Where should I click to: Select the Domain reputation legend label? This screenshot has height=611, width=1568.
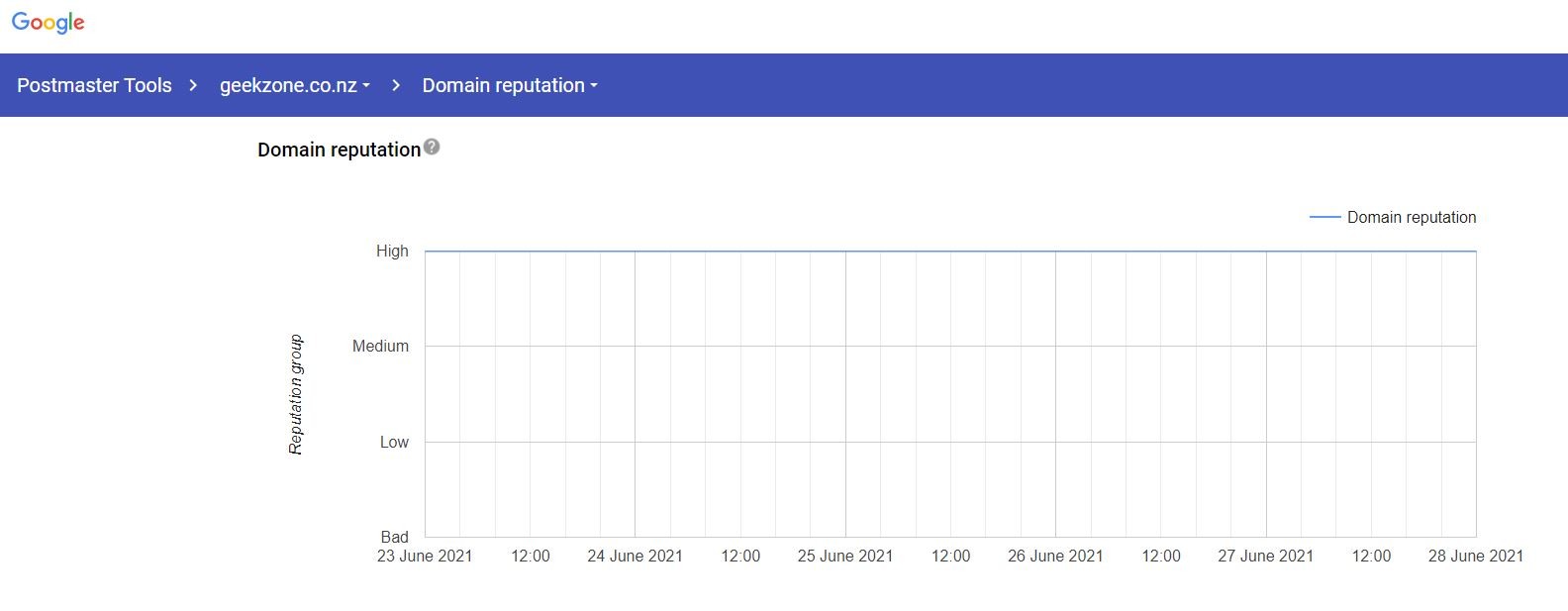1411,218
